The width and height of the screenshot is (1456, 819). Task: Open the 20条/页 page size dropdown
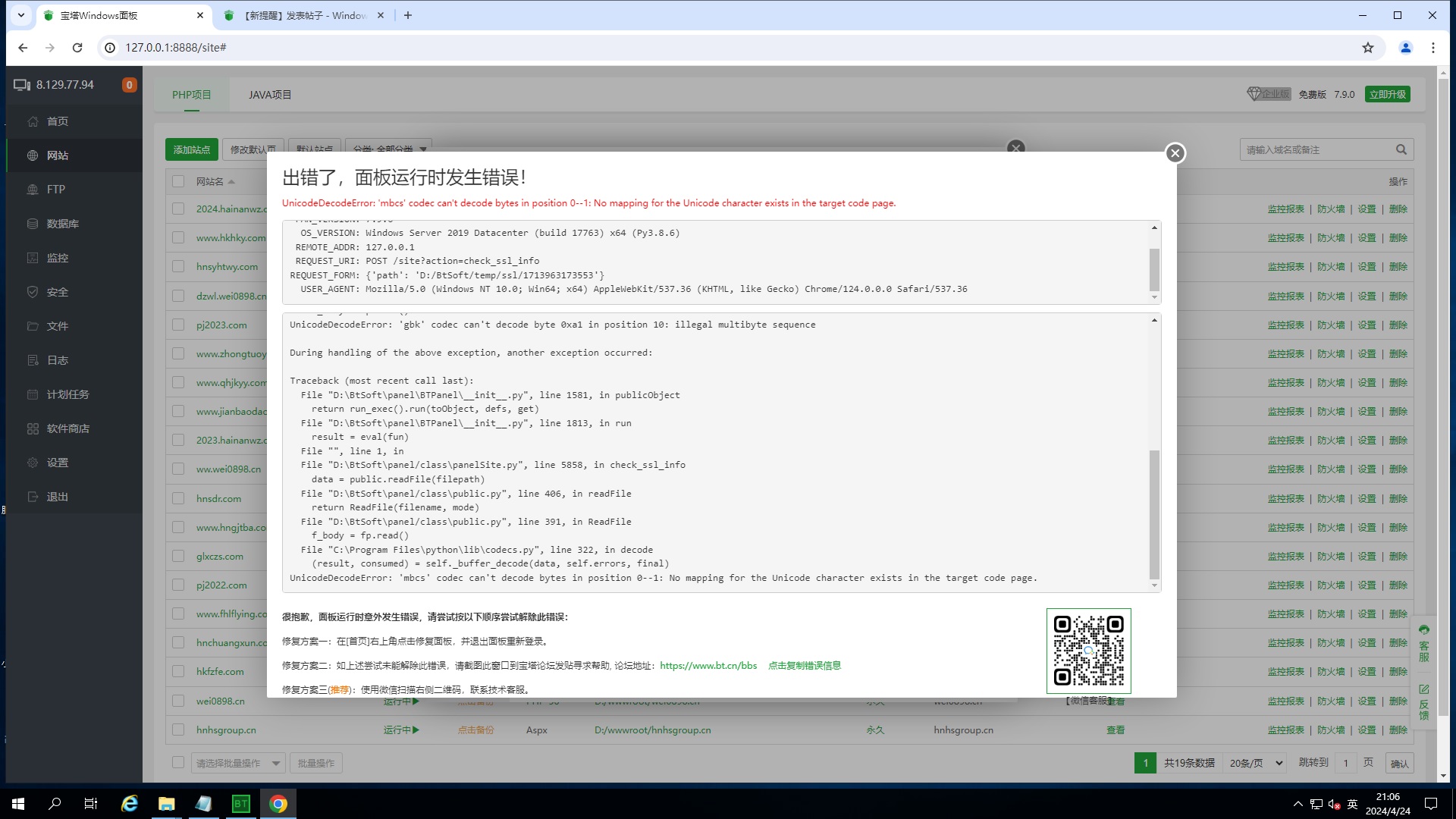[1255, 763]
